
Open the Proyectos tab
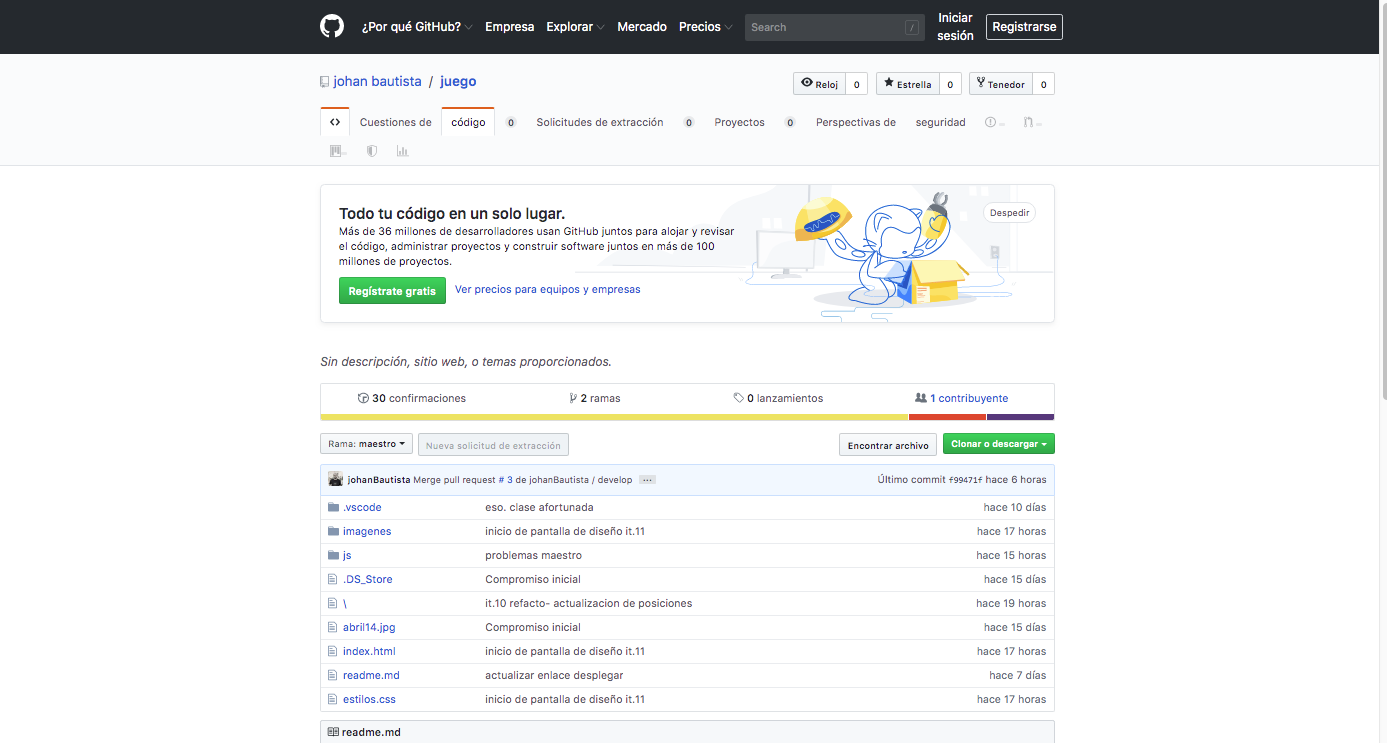739,122
